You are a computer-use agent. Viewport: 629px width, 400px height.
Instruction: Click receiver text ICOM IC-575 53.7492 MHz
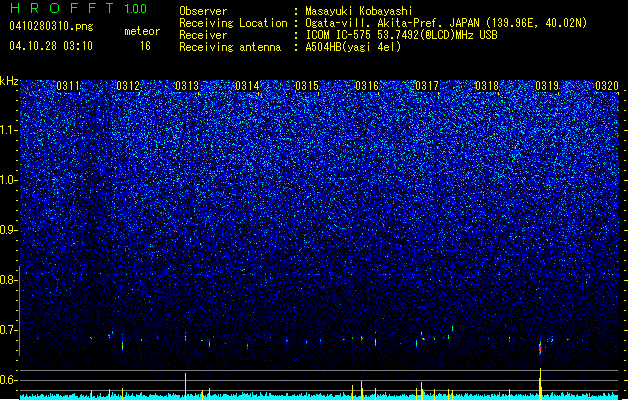pyautogui.click(x=401, y=35)
